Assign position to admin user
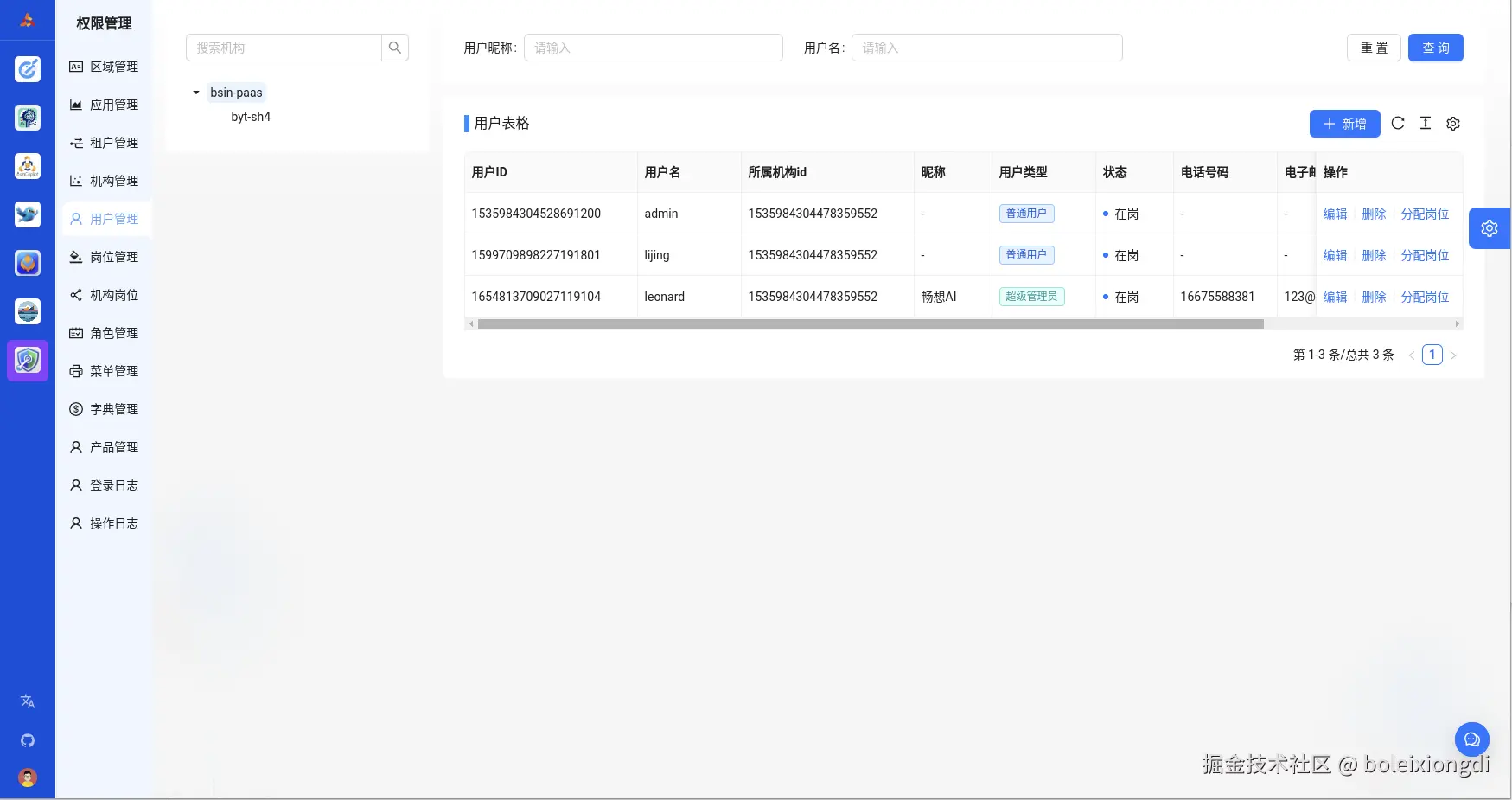Viewport: 1512px width, 800px height. [1425, 214]
